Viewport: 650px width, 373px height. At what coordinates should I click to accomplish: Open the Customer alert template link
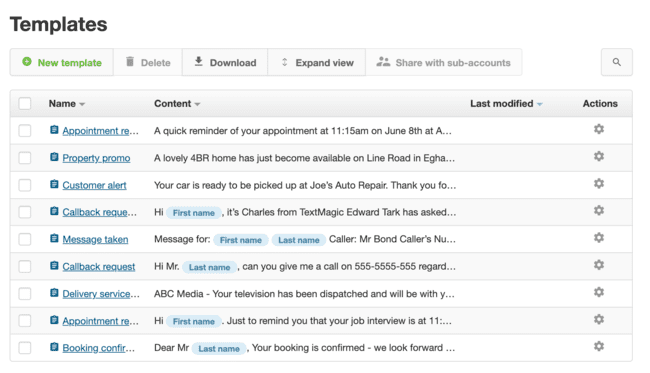pyautogui.click(x=95, y=185)
